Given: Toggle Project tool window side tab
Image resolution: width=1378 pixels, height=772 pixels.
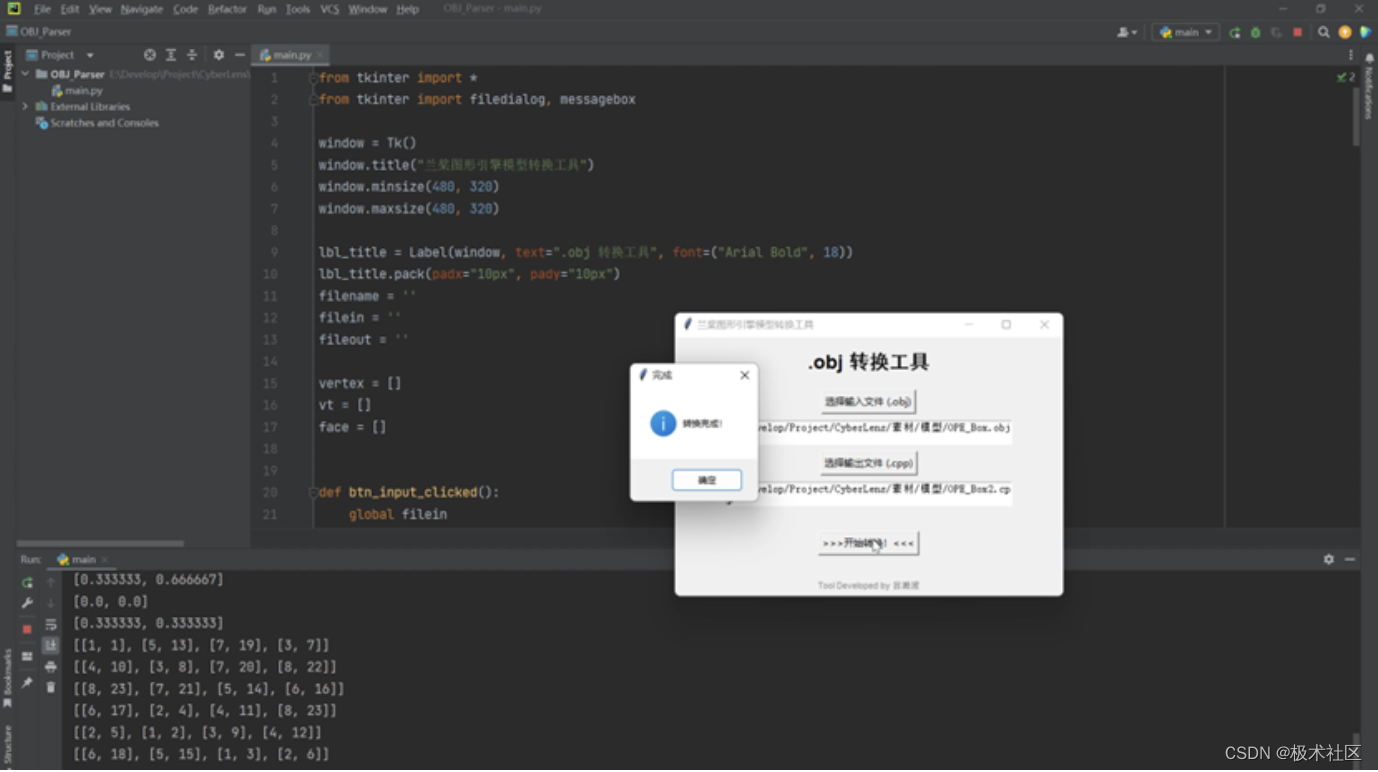Looking at the screenshot, I should tap(7, 70).
